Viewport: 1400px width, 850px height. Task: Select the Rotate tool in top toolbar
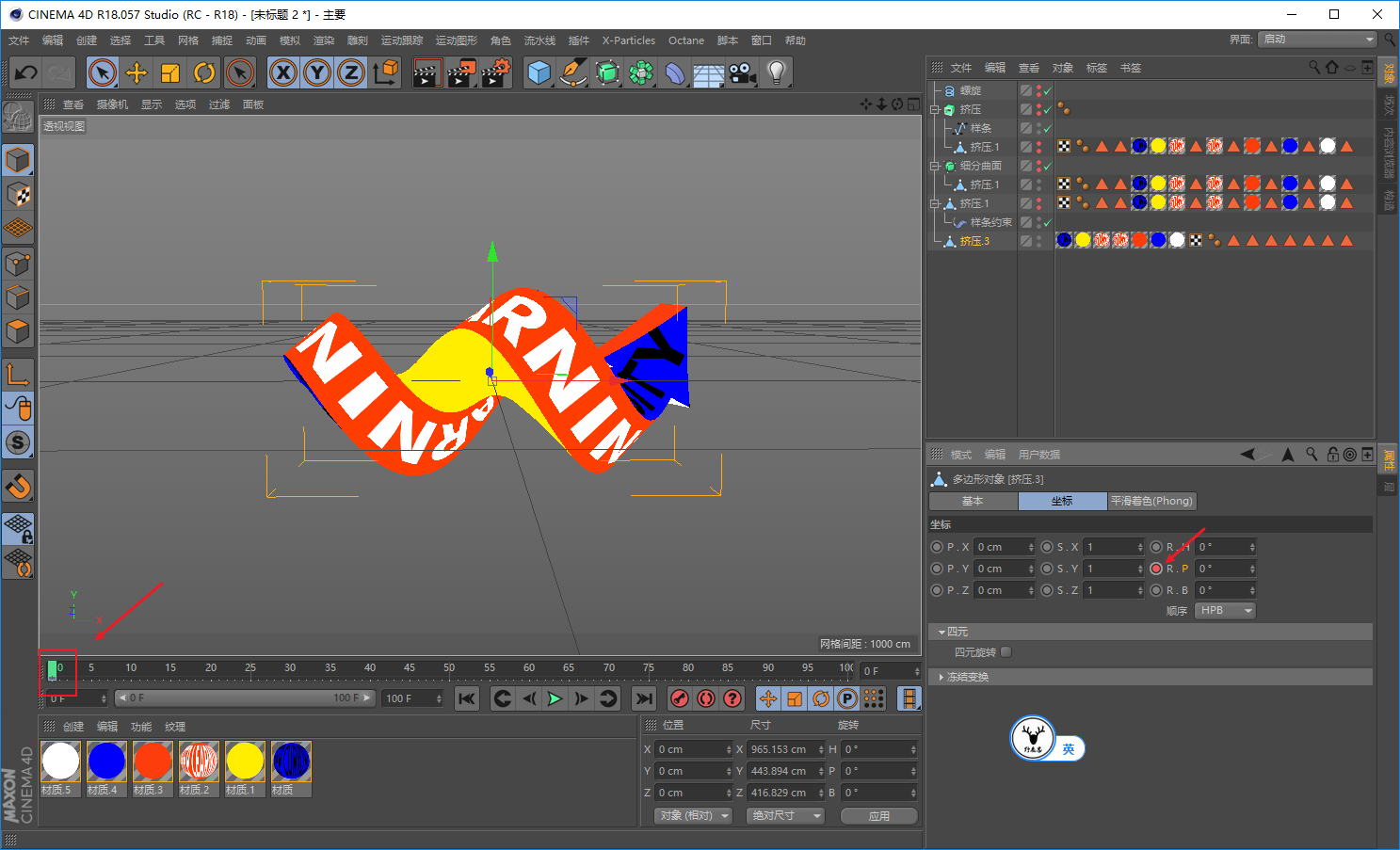(204, 72)
